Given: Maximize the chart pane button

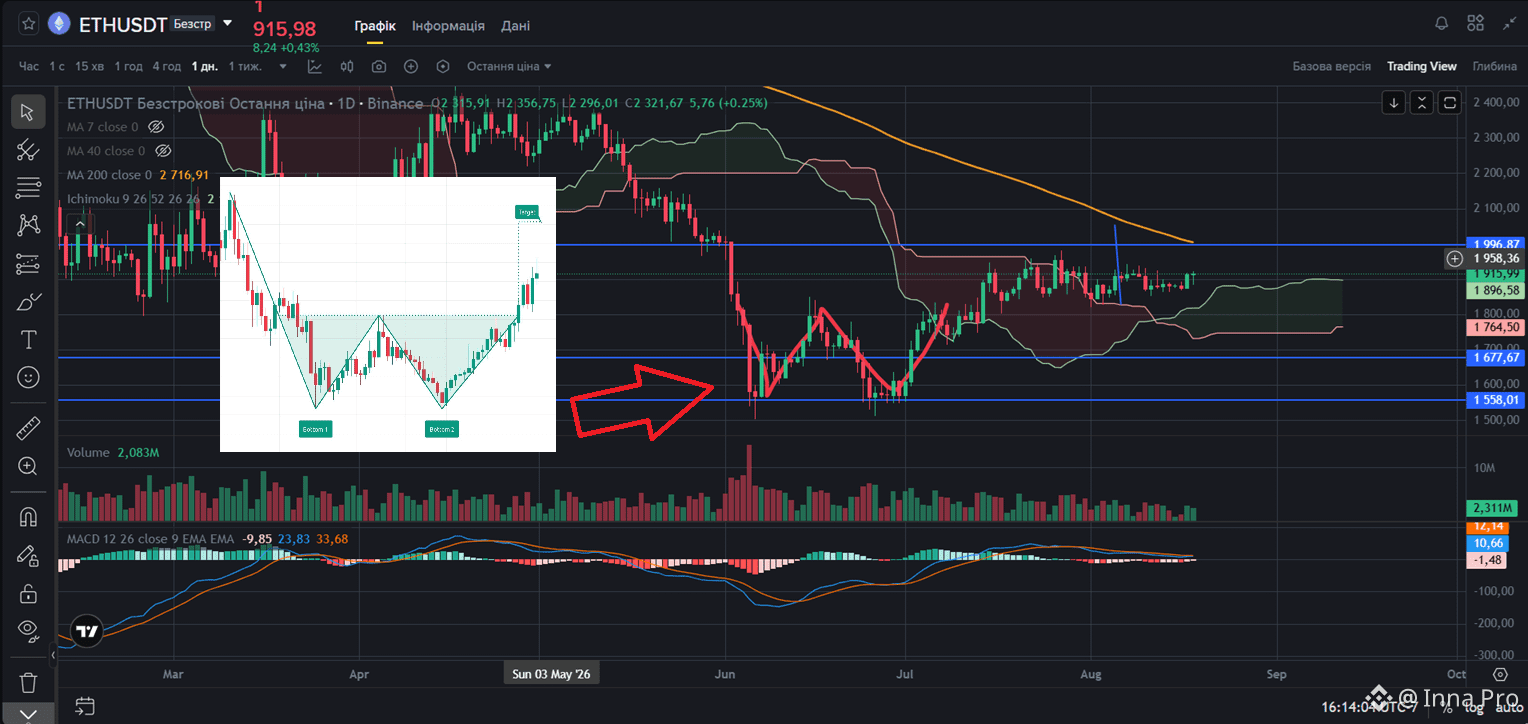Looking at the screenshot, I should pos(1451,102).
